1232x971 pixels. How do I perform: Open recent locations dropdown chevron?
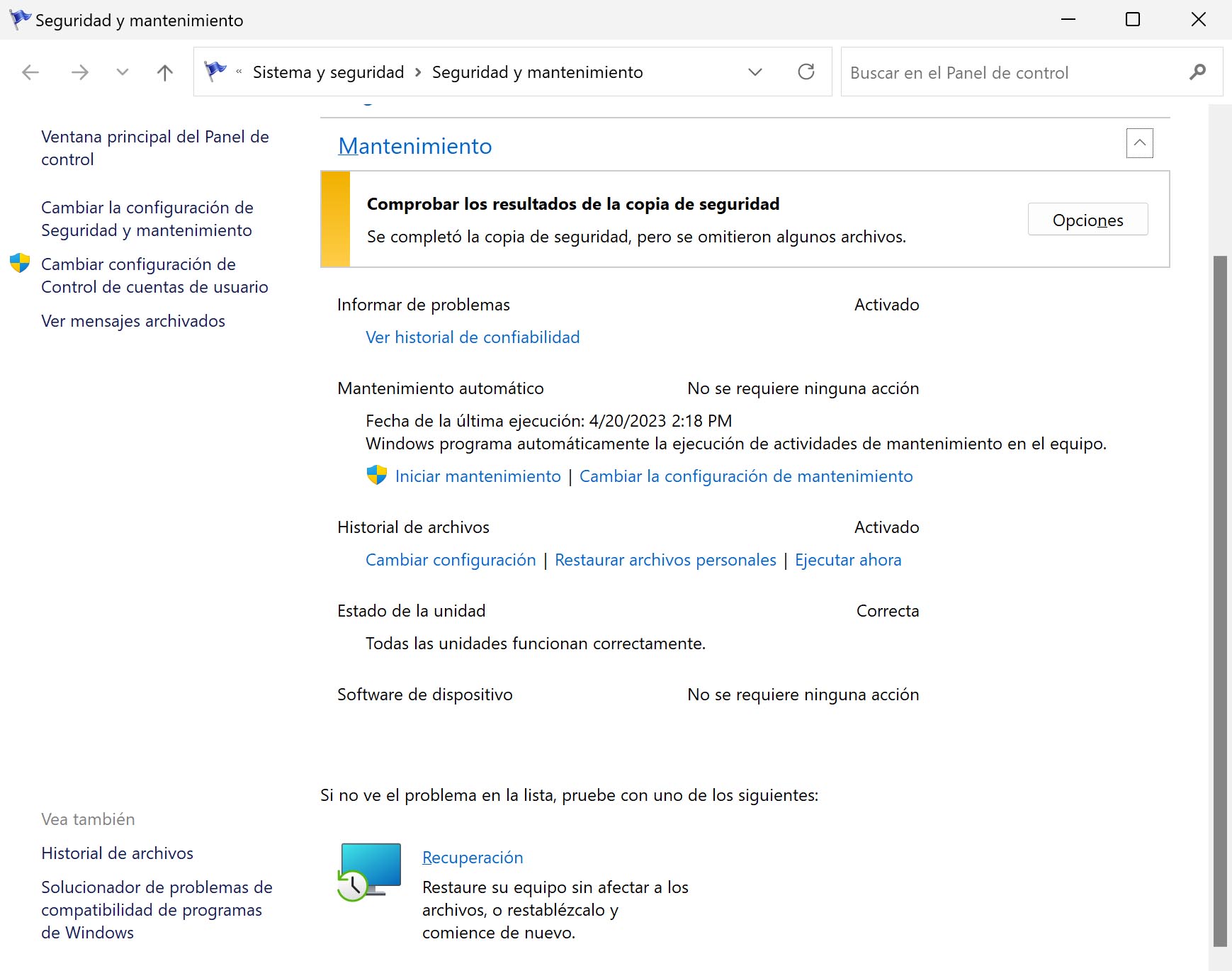tap(123, 72)
